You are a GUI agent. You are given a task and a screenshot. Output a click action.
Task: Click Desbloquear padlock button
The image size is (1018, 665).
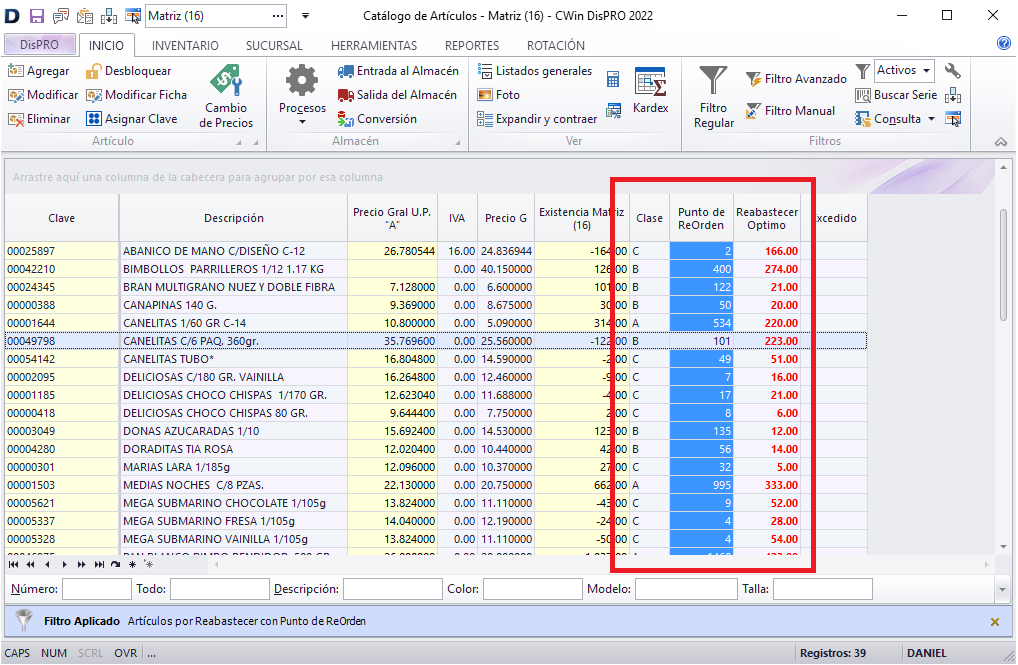pyautogui.click(x=128, y=71)
